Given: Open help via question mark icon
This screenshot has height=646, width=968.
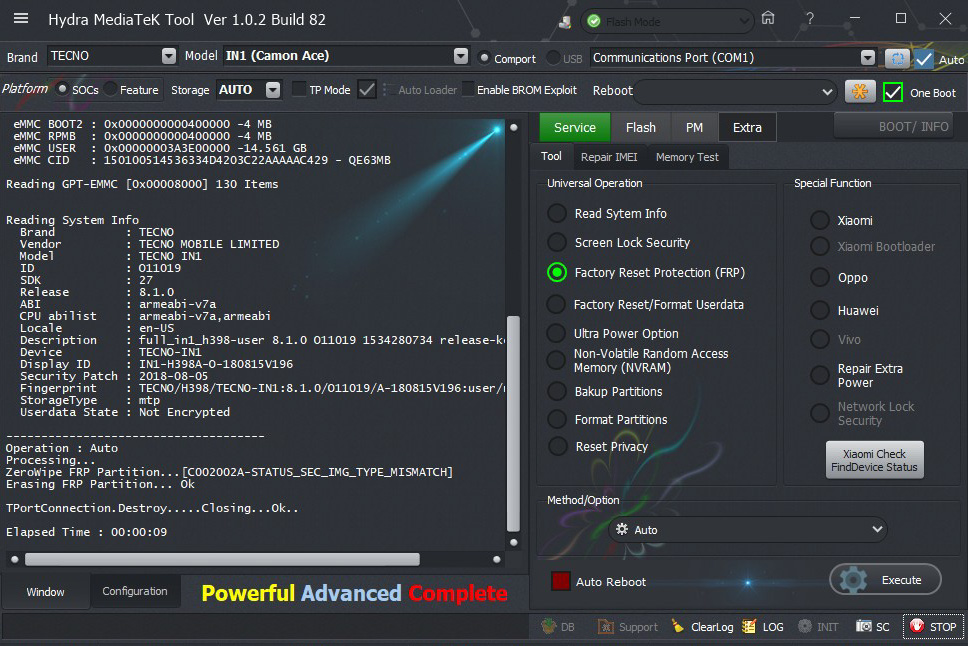Looking at the screenshot, I should point(809,19).
